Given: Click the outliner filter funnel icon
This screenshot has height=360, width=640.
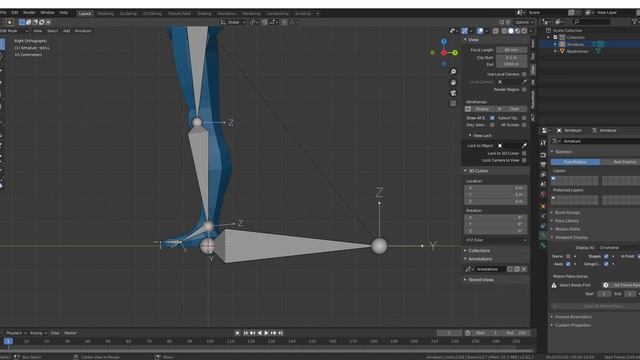Looking at the screenshot, I should pyautogui.click(x=635, y=22).
